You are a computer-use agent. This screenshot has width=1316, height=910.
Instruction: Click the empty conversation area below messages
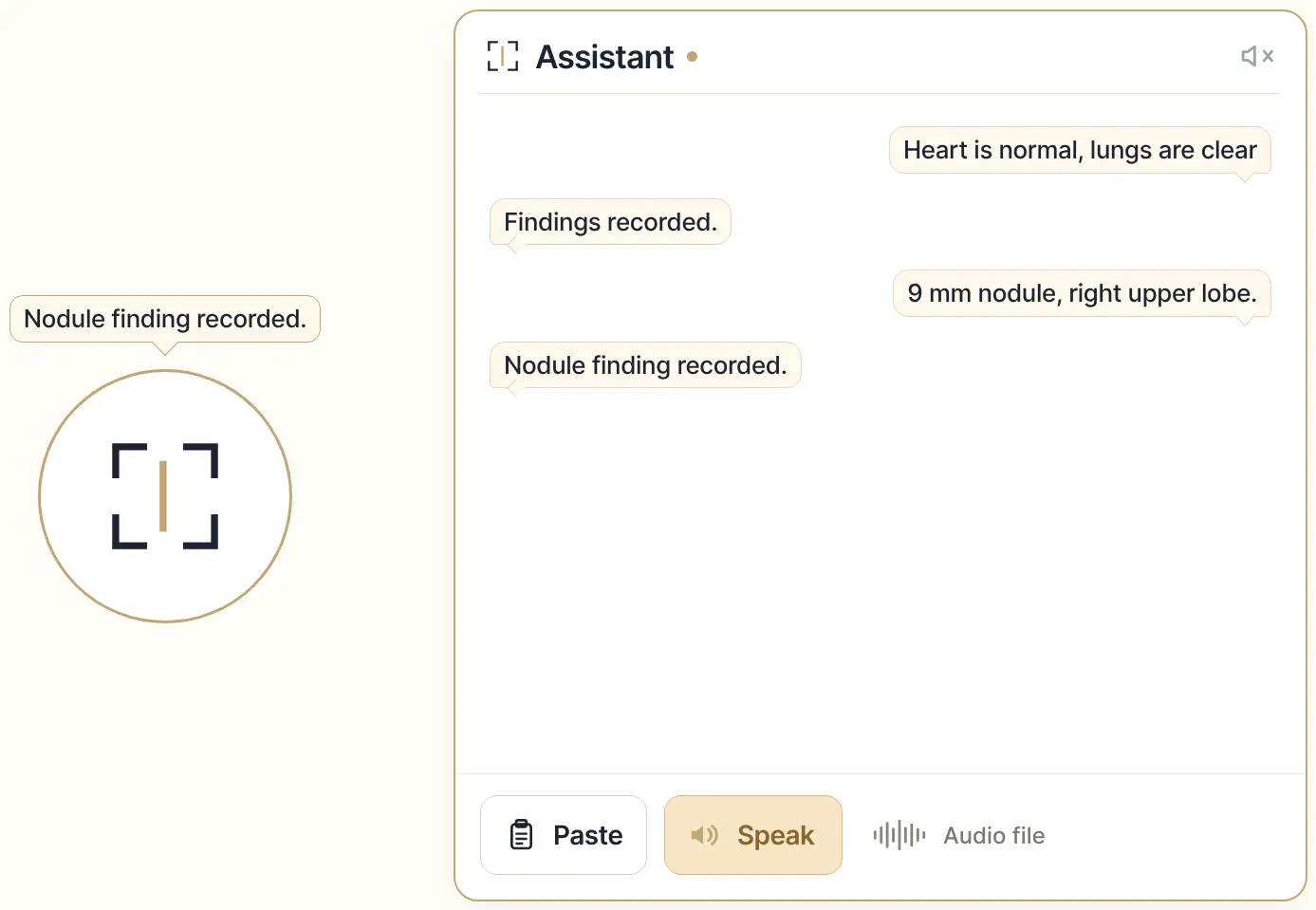[x=880, y=579]
